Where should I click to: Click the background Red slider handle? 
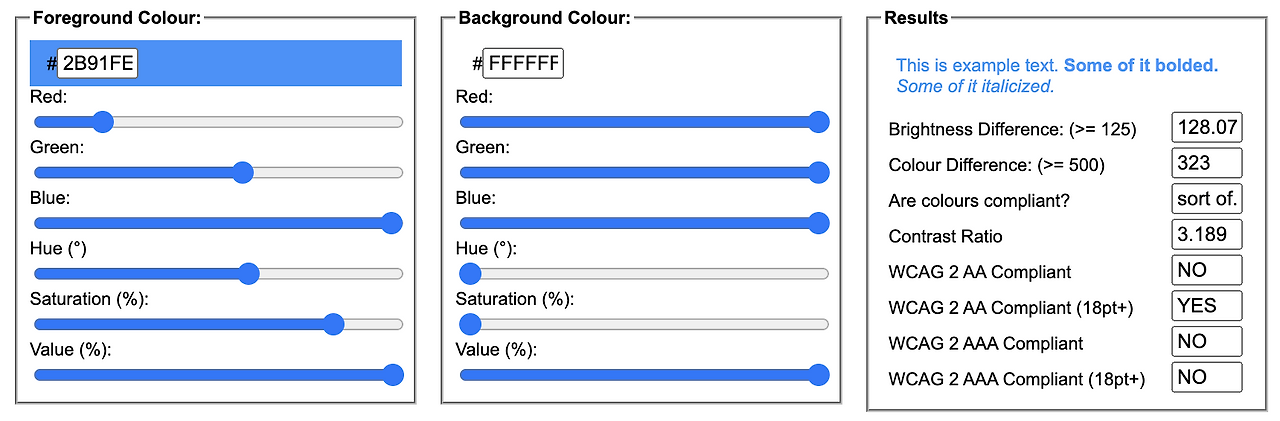[x=819, y=122]
